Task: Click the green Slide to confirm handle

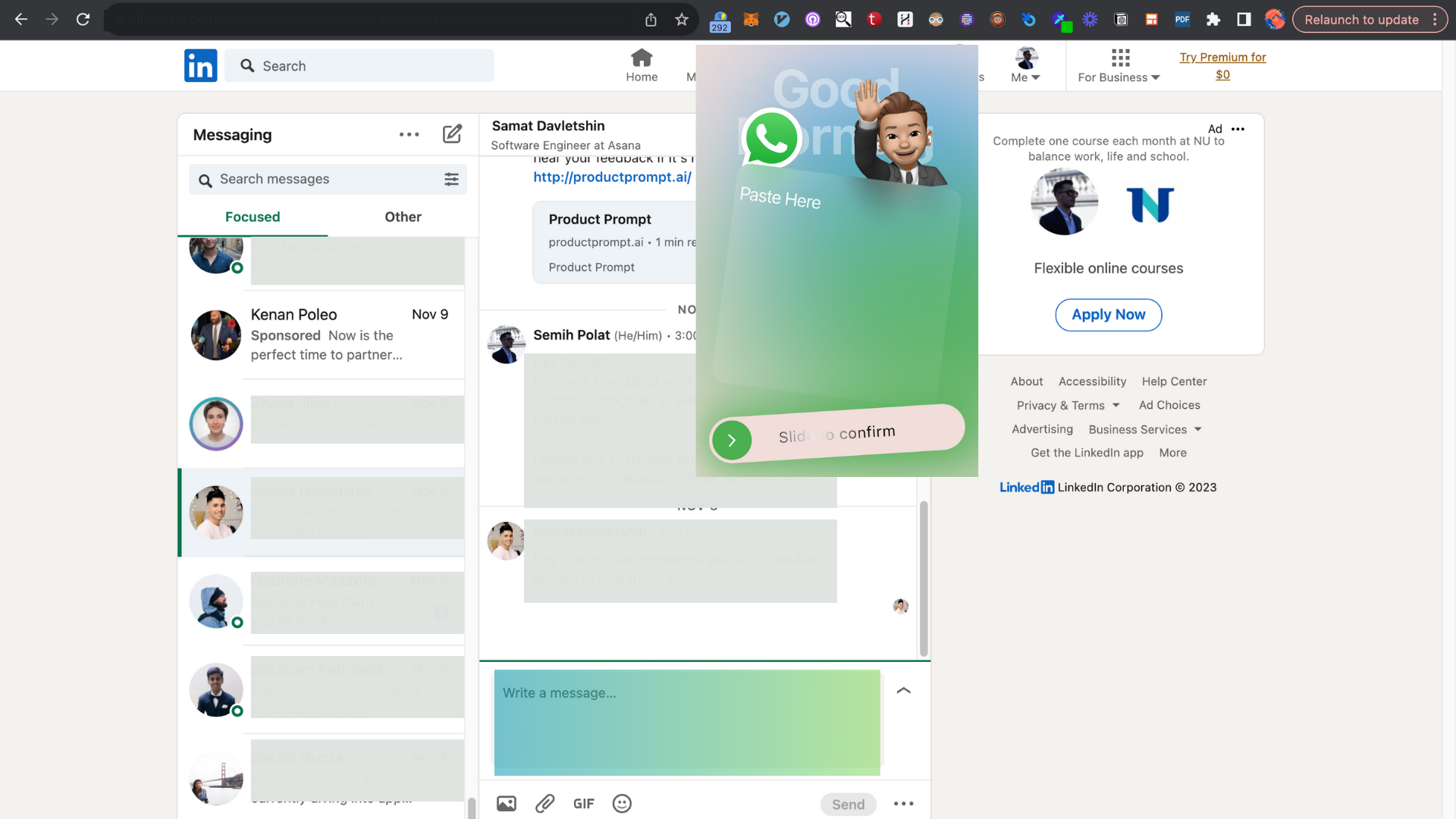Action: 732,440
